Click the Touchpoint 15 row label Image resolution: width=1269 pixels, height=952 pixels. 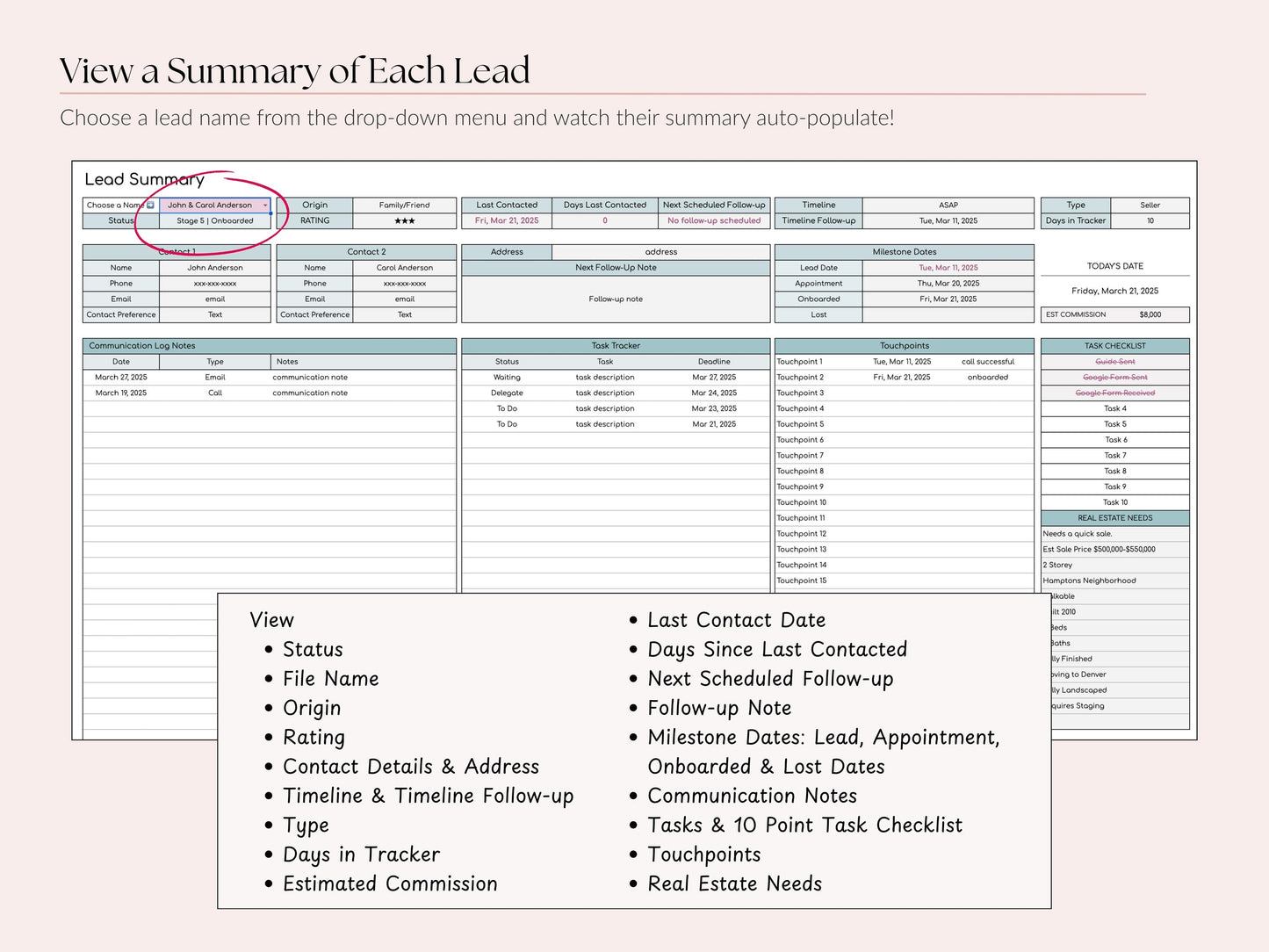(802, 581)
